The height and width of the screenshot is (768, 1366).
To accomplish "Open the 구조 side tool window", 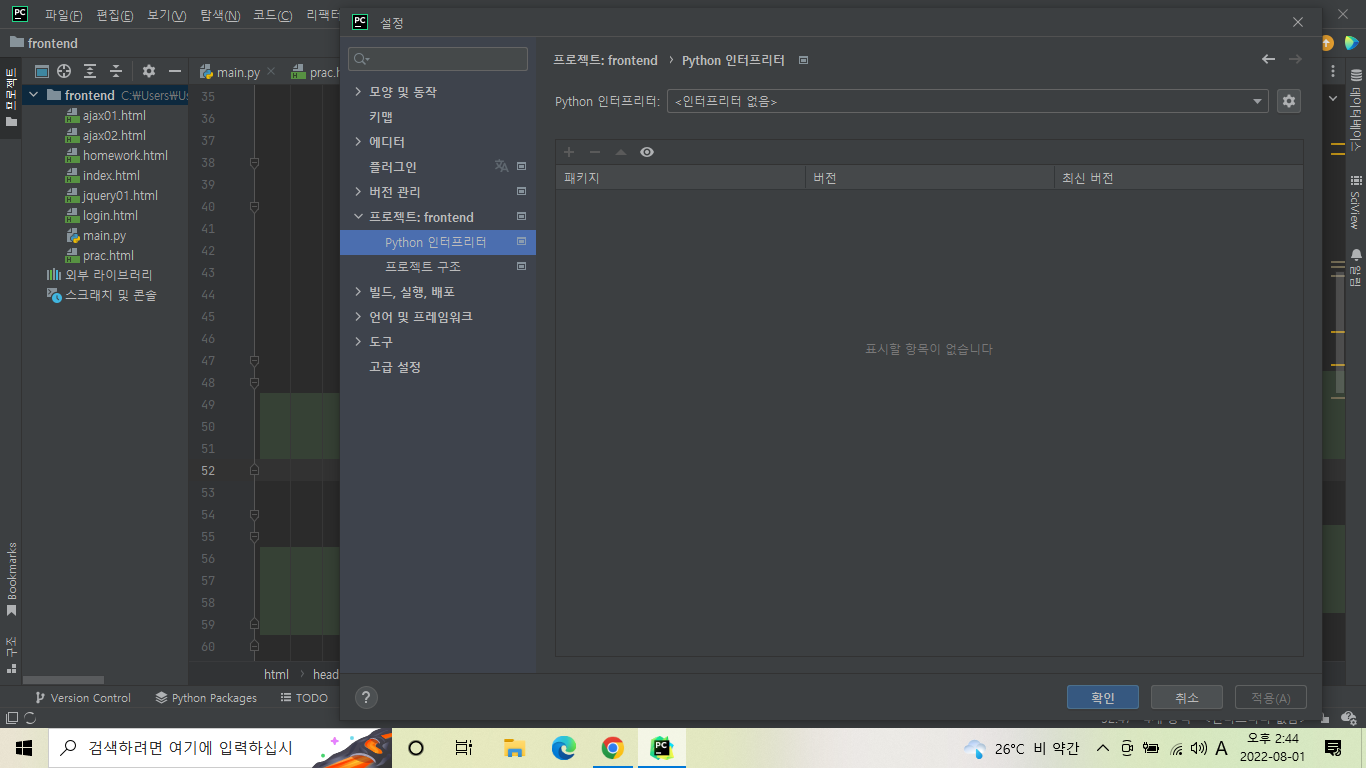I will [x=12, y=655].
